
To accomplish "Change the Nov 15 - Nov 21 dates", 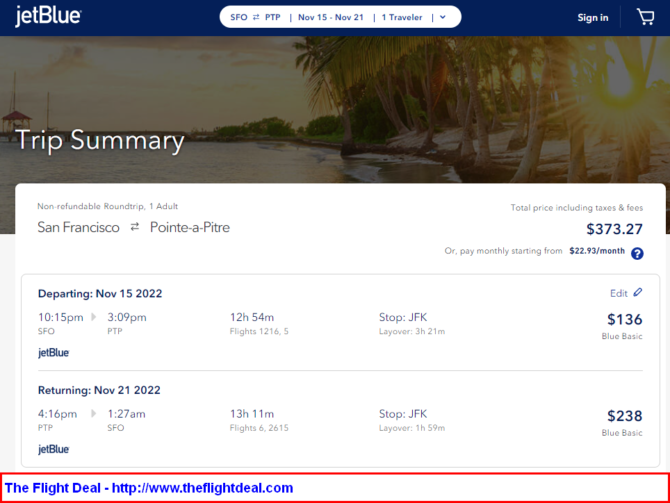I will (x=331, y=17).
